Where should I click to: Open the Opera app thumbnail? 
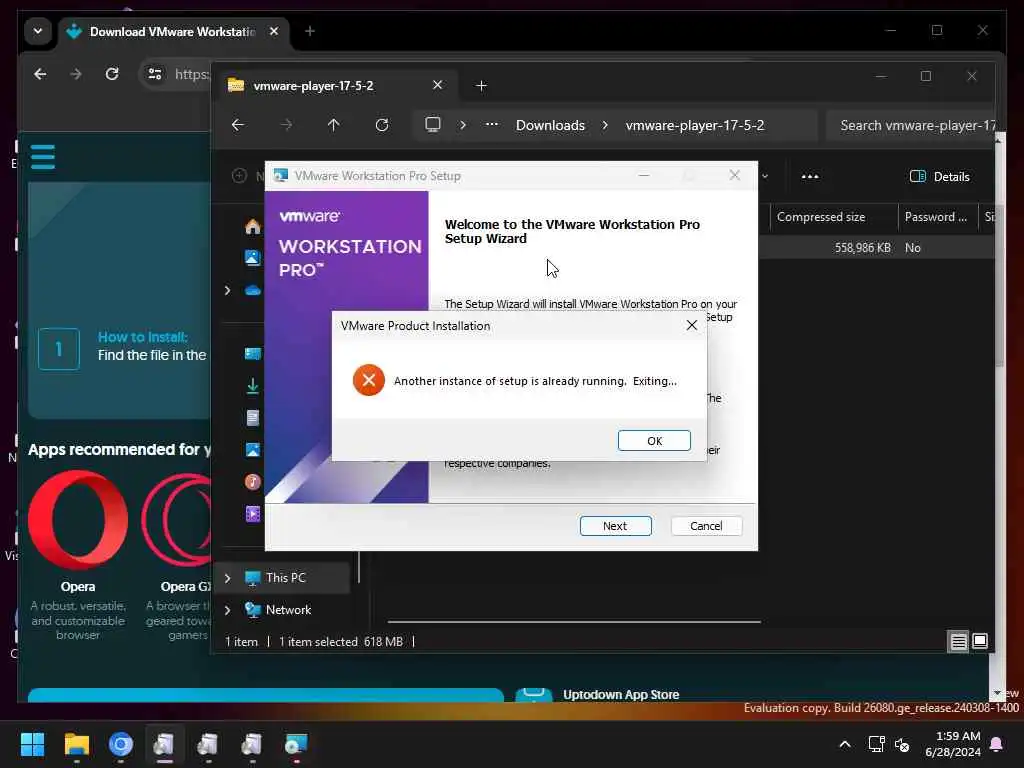point(78,519)
